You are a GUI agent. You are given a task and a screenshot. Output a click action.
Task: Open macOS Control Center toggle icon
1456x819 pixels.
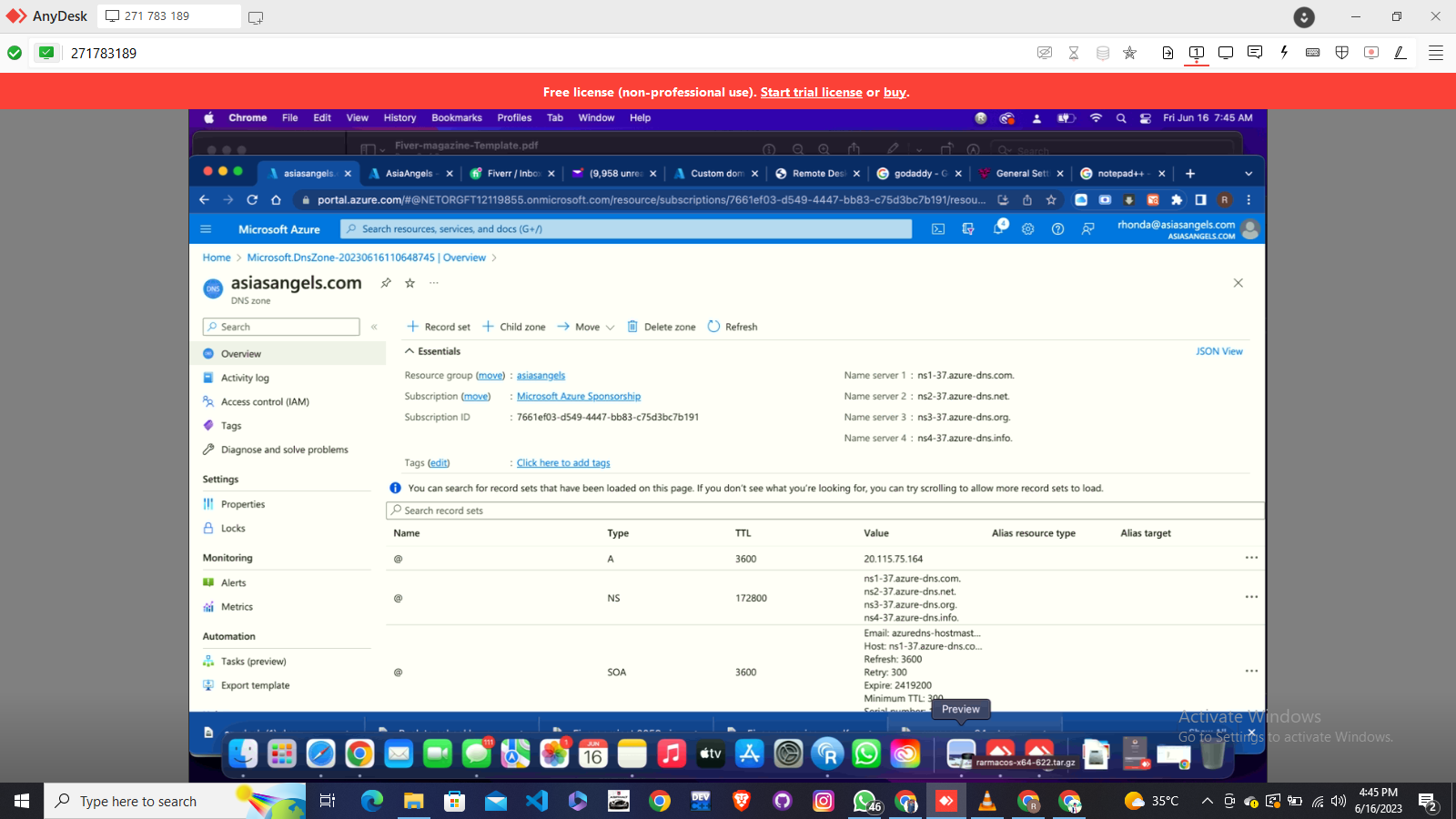[1146, 118]
